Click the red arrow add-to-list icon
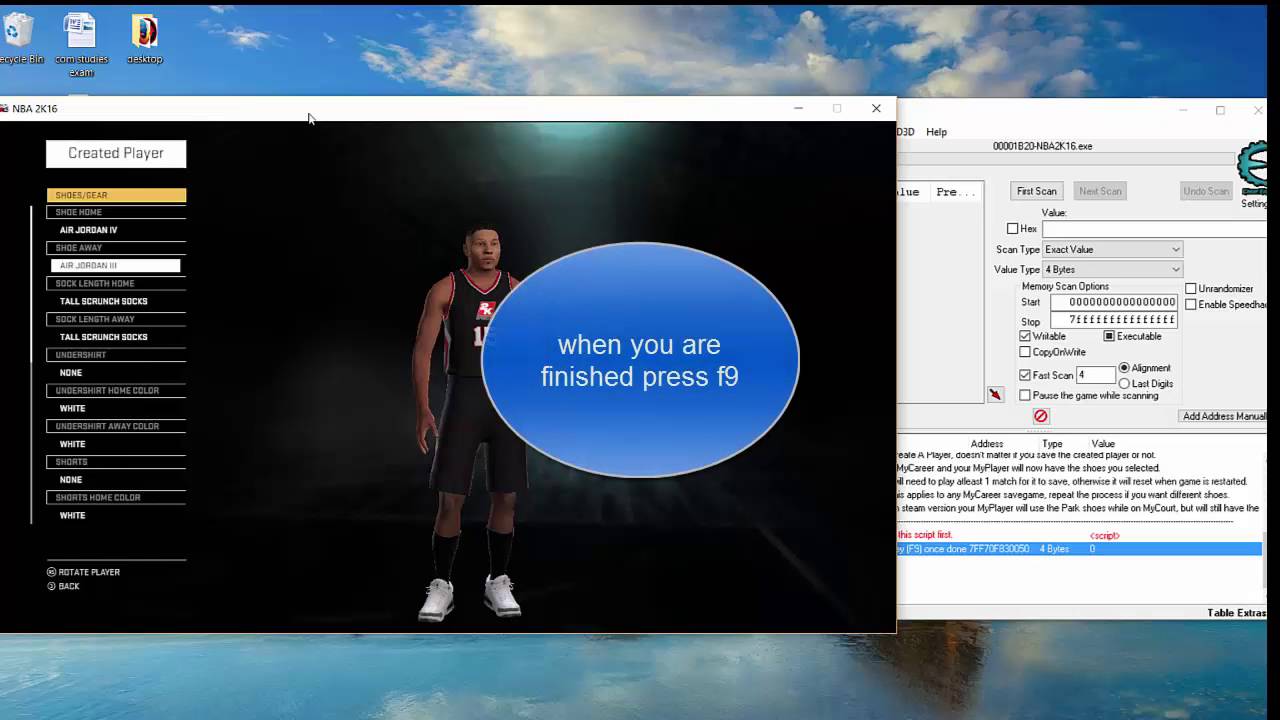This screenshot has height=720, width=1280. [995, 395]
